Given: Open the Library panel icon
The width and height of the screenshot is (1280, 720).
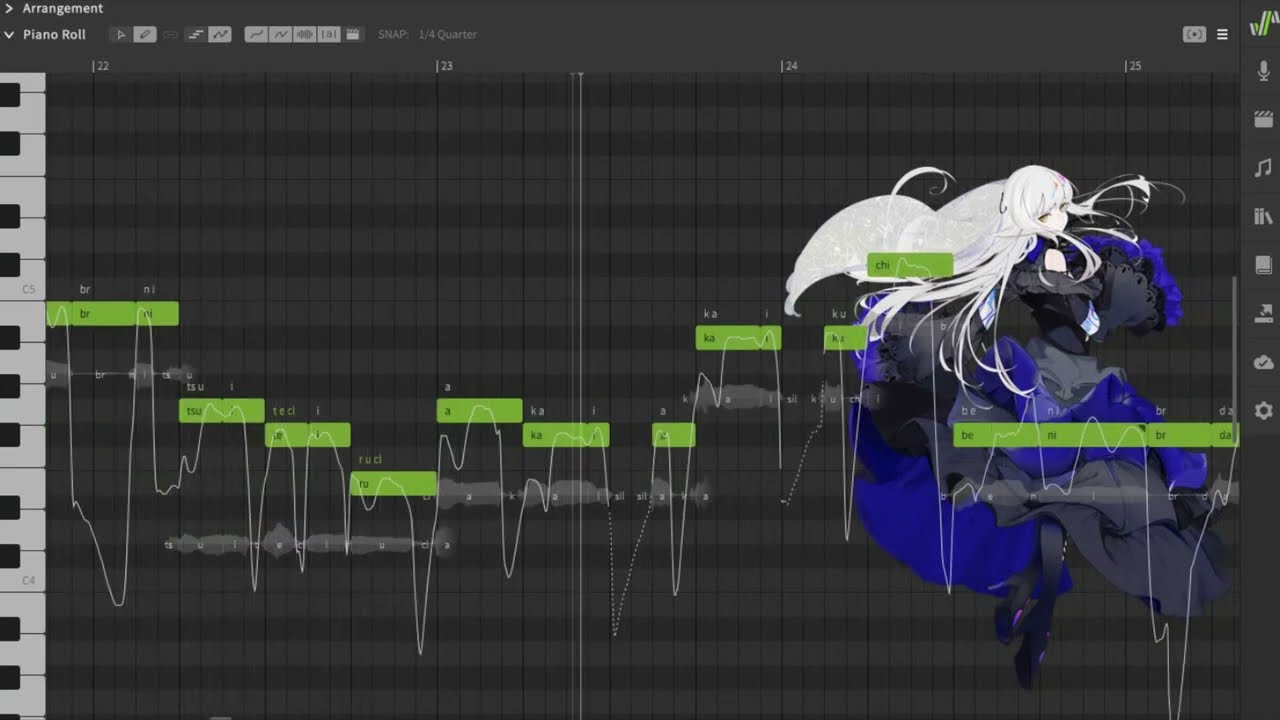Looking at the screenshot, I should pyautogui.click(x=1263, y=216).
